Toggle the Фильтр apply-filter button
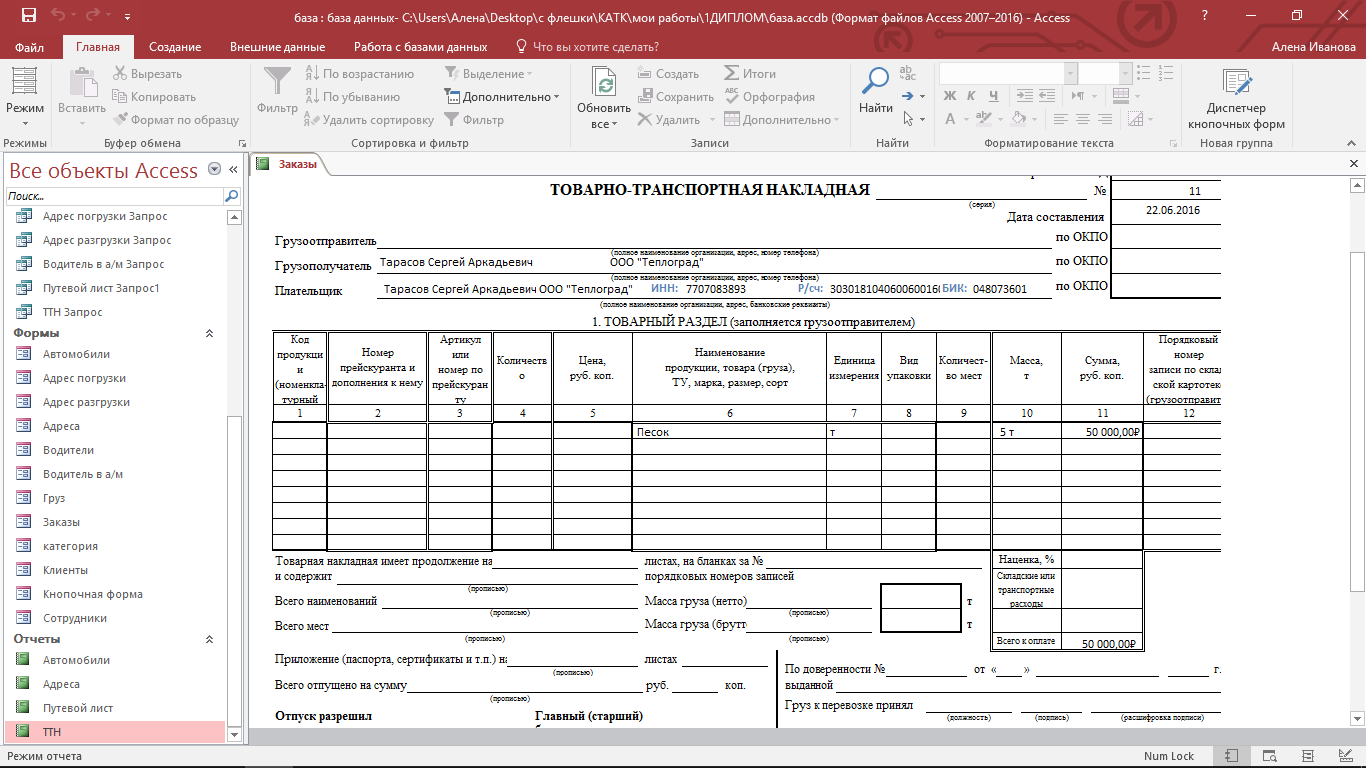This screenshot has width=1366, height=768. [474, 120]
